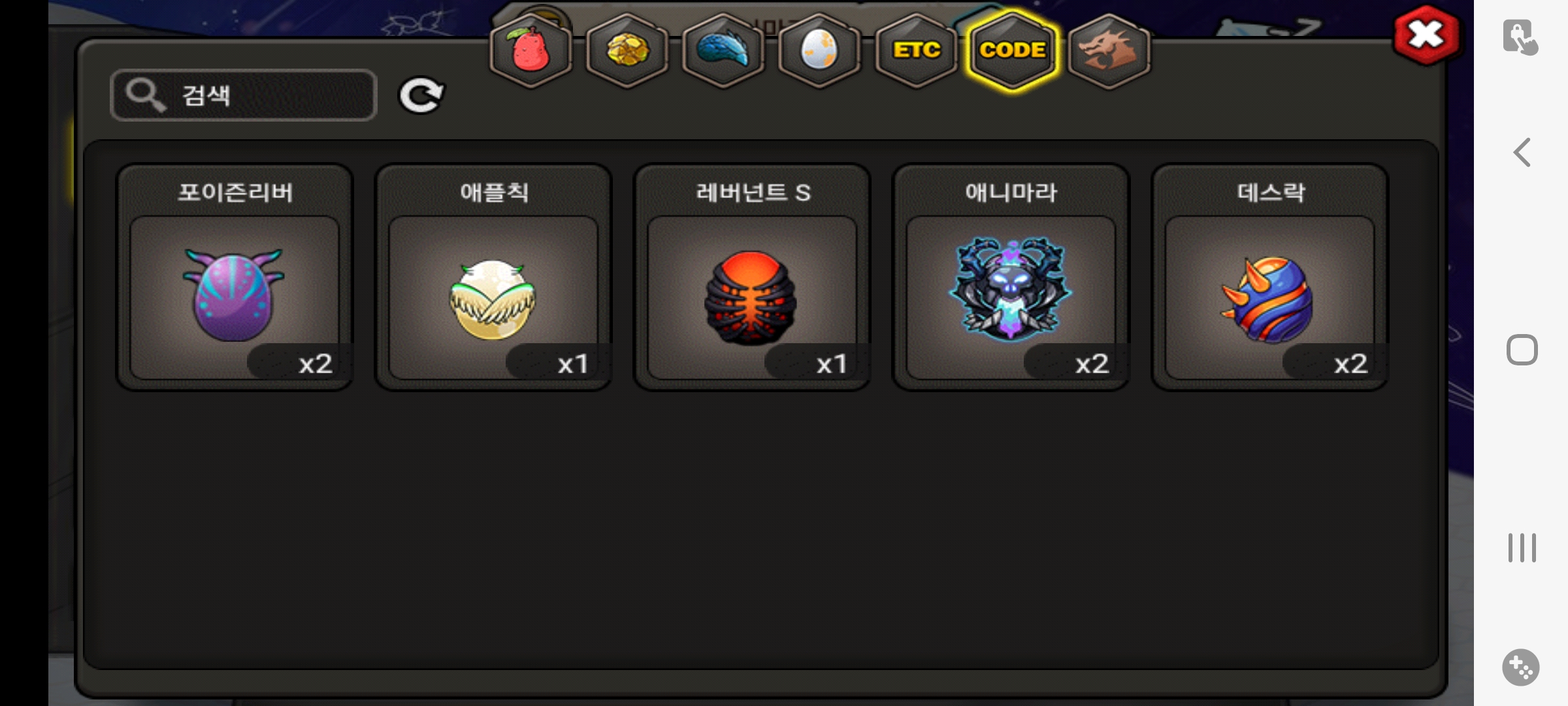Tap the Android back chevron

coord(1522,152)
